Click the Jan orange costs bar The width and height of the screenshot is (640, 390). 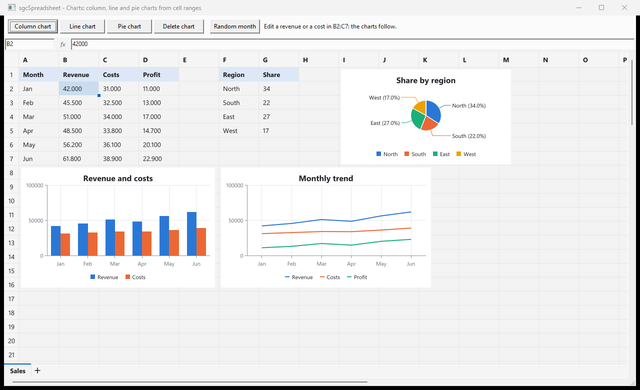tap(65, 244)
